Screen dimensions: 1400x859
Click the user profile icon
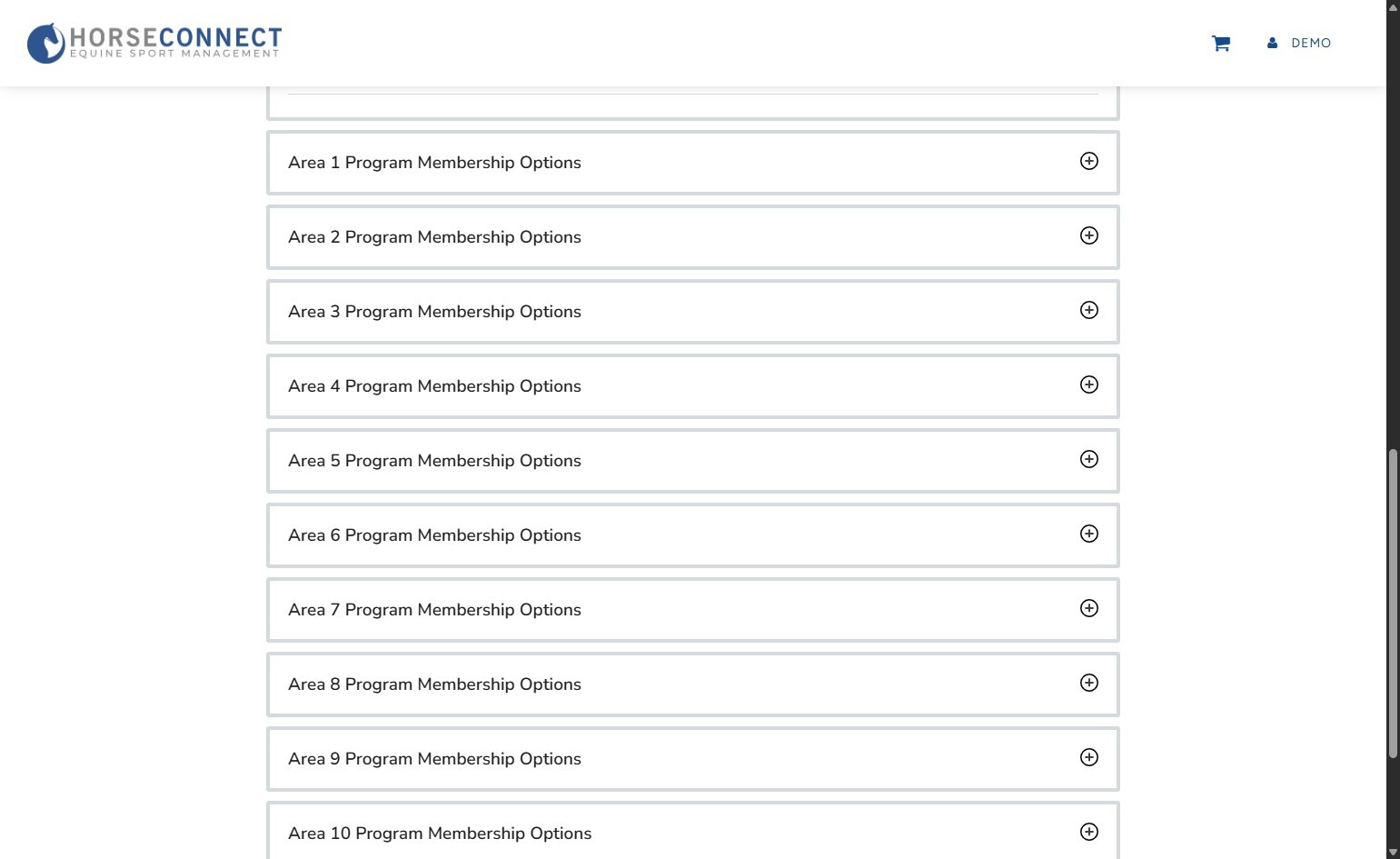click(x=1272, y=43)
